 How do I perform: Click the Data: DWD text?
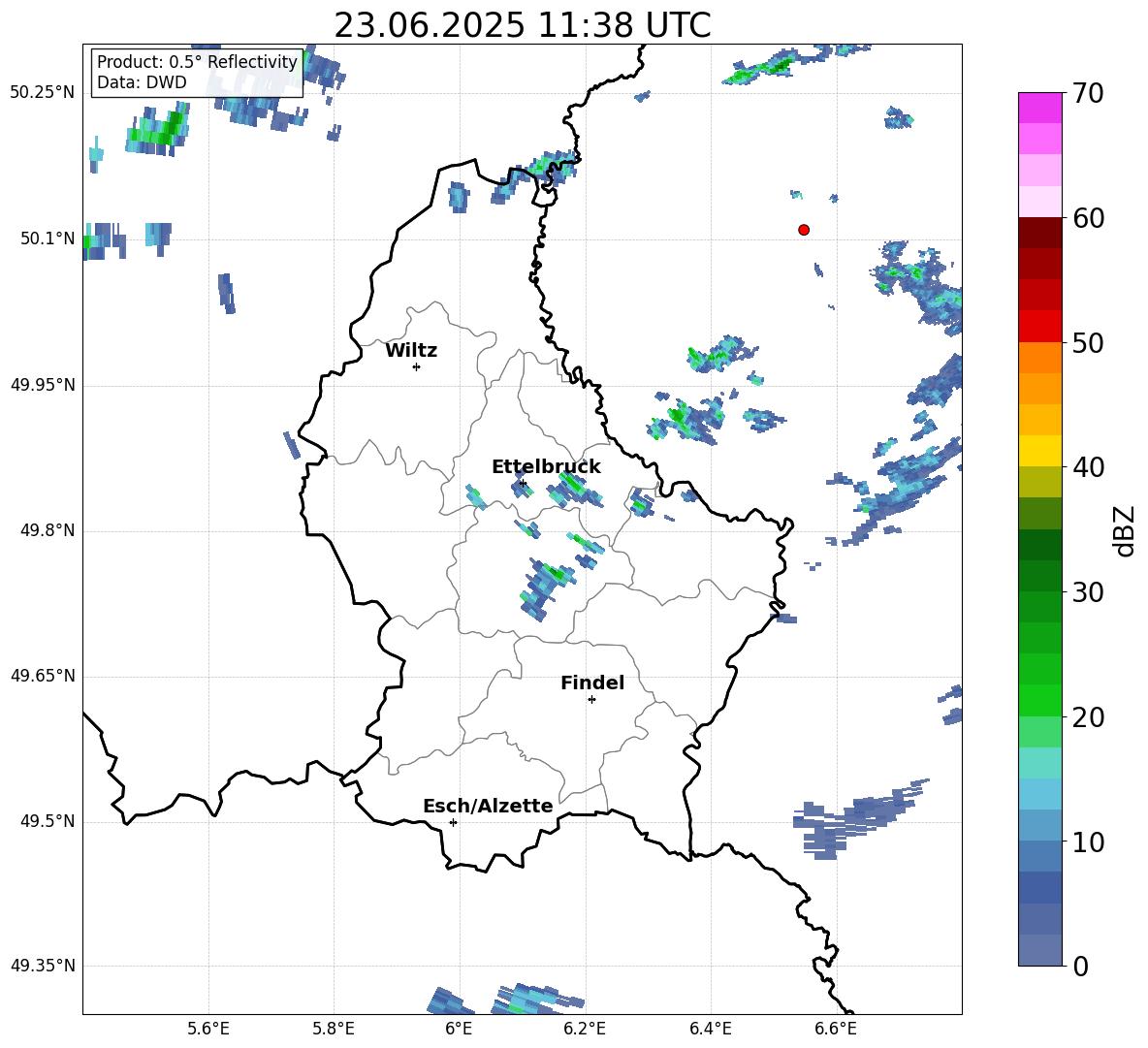pyautogui.click(x=142, y=82)
